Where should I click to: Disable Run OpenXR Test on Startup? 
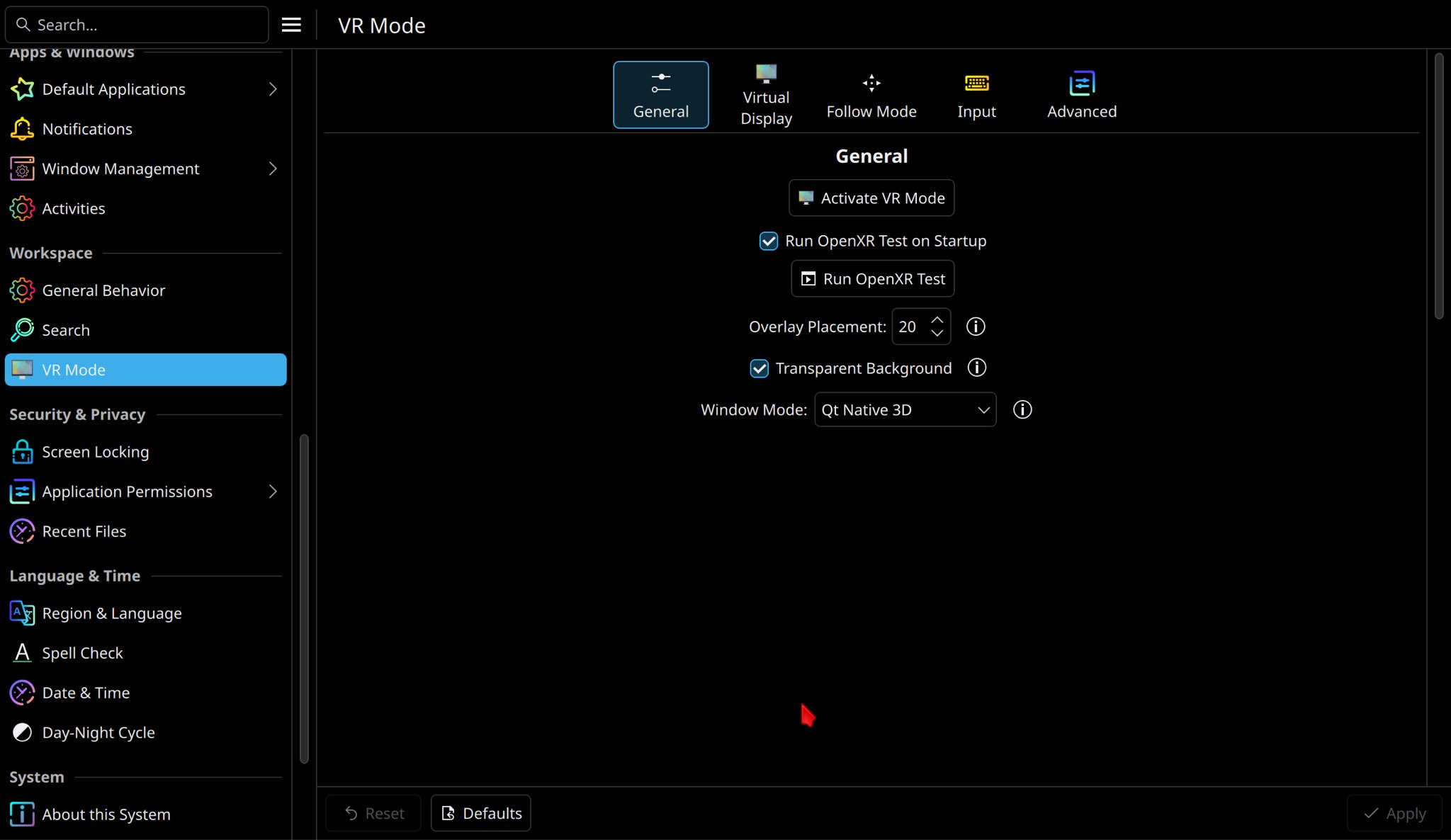[769, 241]
